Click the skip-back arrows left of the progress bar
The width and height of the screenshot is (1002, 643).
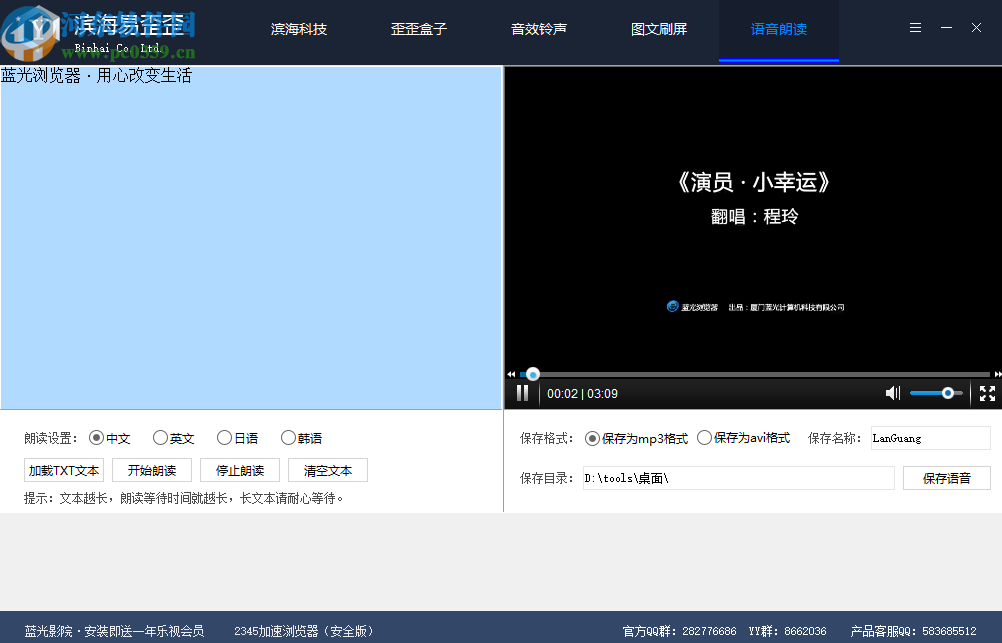click(x=510, y=374)
